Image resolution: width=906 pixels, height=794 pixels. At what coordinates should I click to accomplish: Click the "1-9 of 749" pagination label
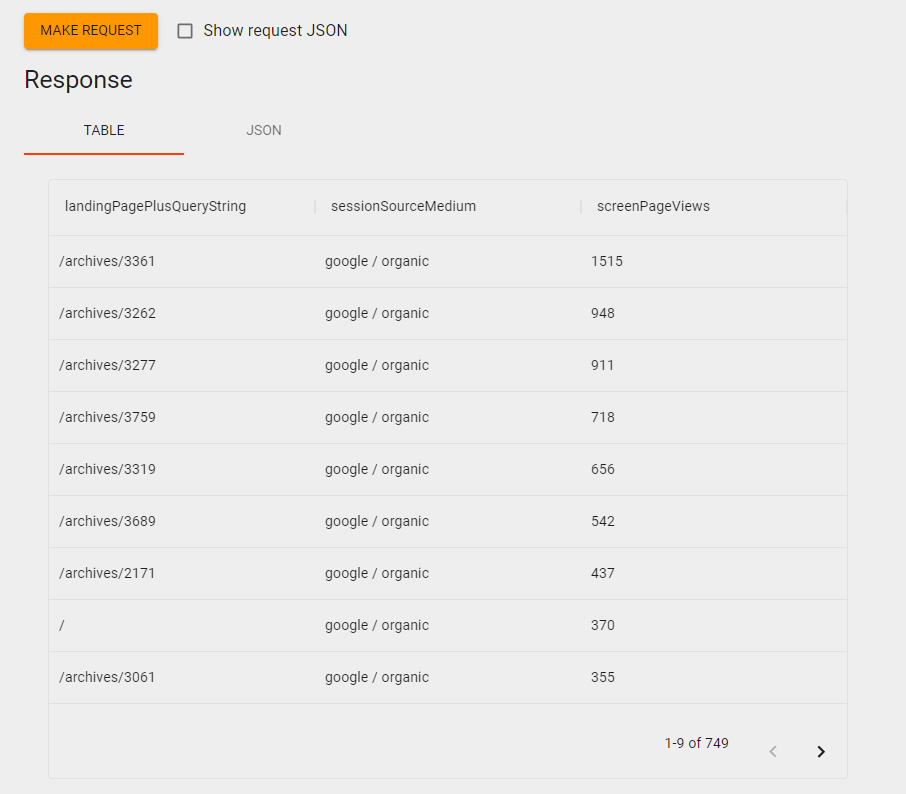click(696, 743)
